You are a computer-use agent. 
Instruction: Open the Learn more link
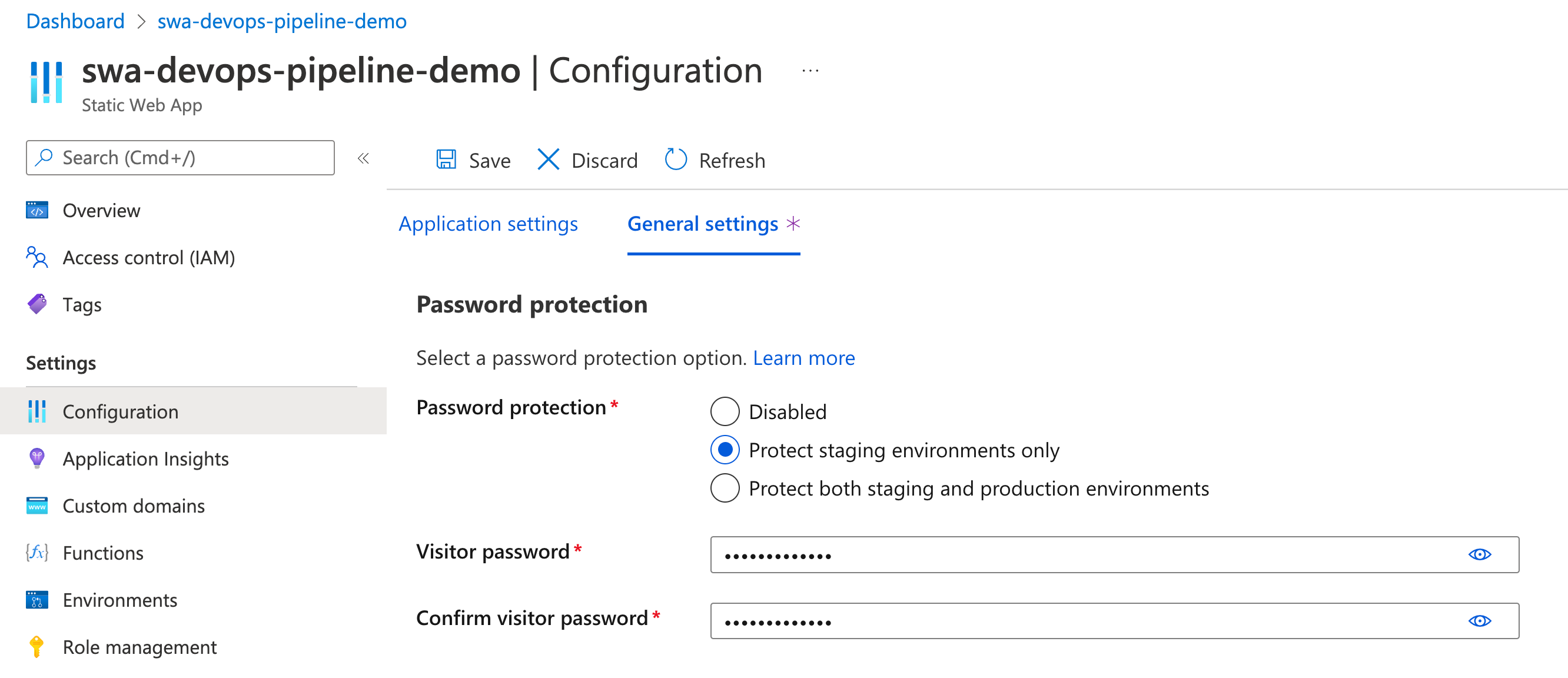[x=803, y=358]
